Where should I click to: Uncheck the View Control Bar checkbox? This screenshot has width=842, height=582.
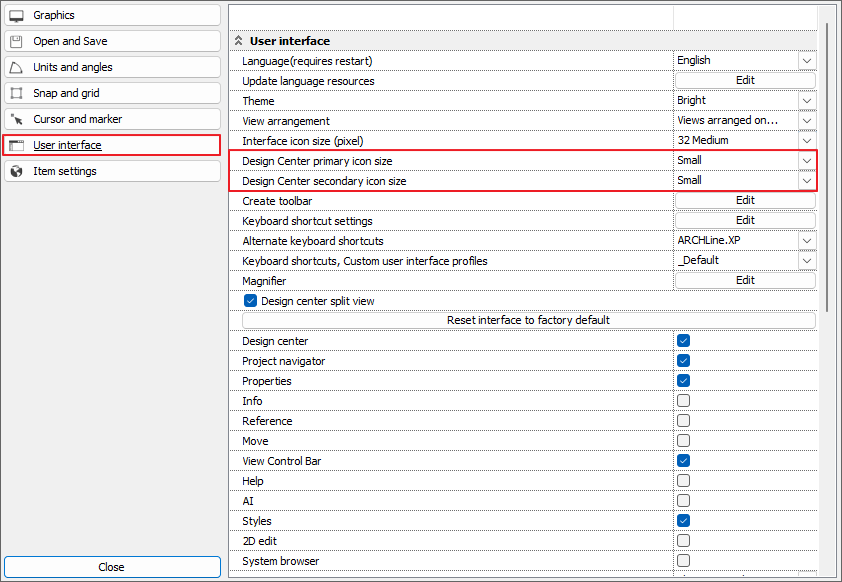(x=683, y=461)
